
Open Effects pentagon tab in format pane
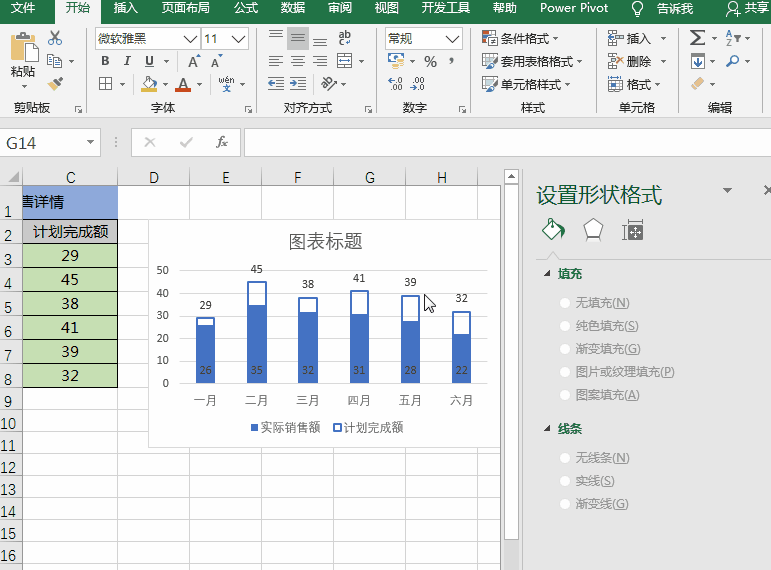coord(593,230)
